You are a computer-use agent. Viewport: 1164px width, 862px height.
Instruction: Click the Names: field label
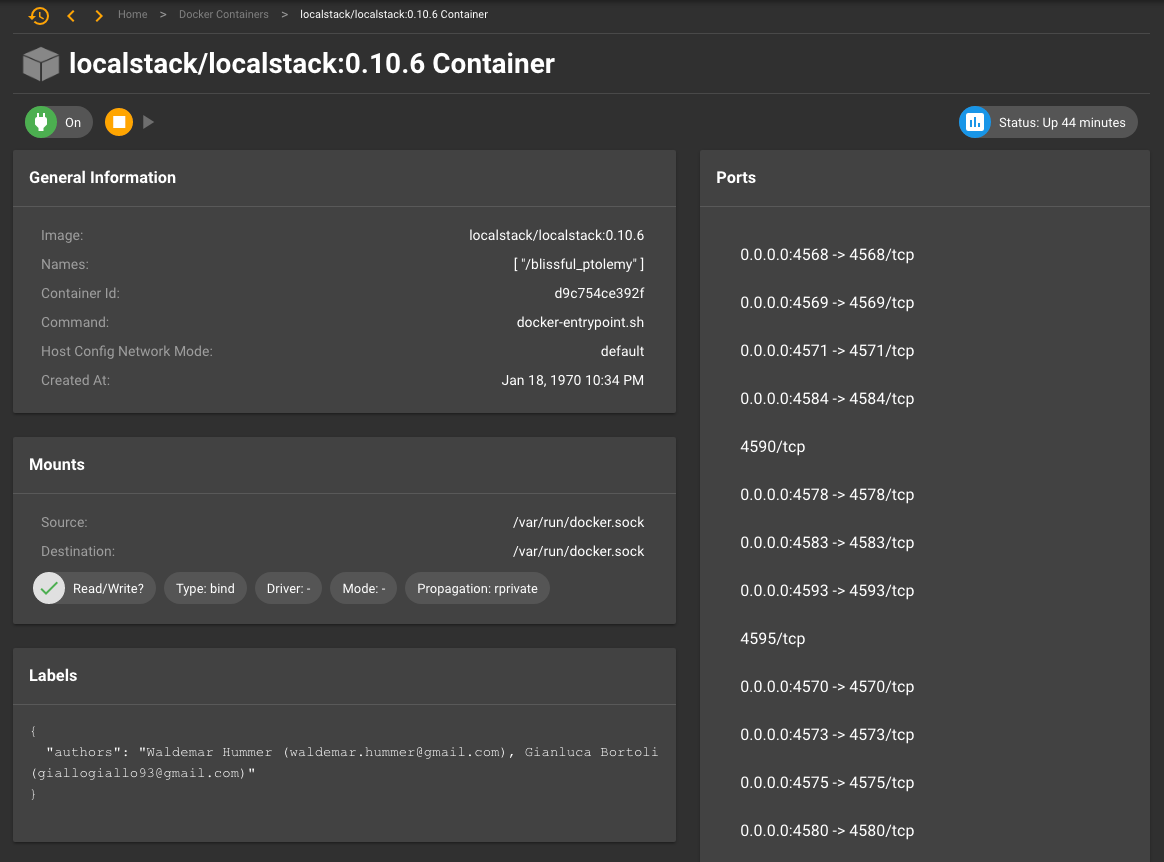65,264
